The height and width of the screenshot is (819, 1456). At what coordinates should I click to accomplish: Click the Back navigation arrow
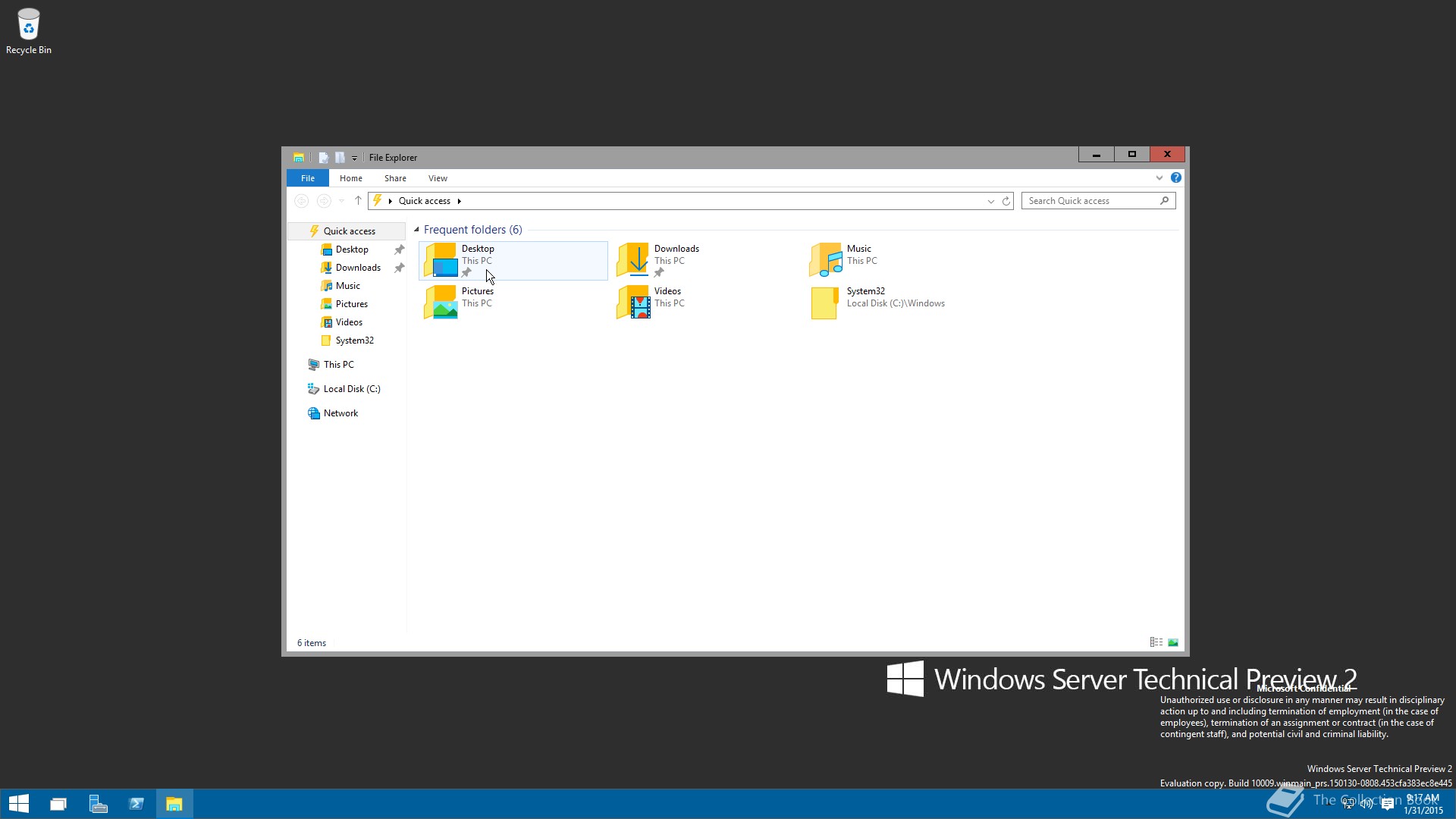click(301, 201)
